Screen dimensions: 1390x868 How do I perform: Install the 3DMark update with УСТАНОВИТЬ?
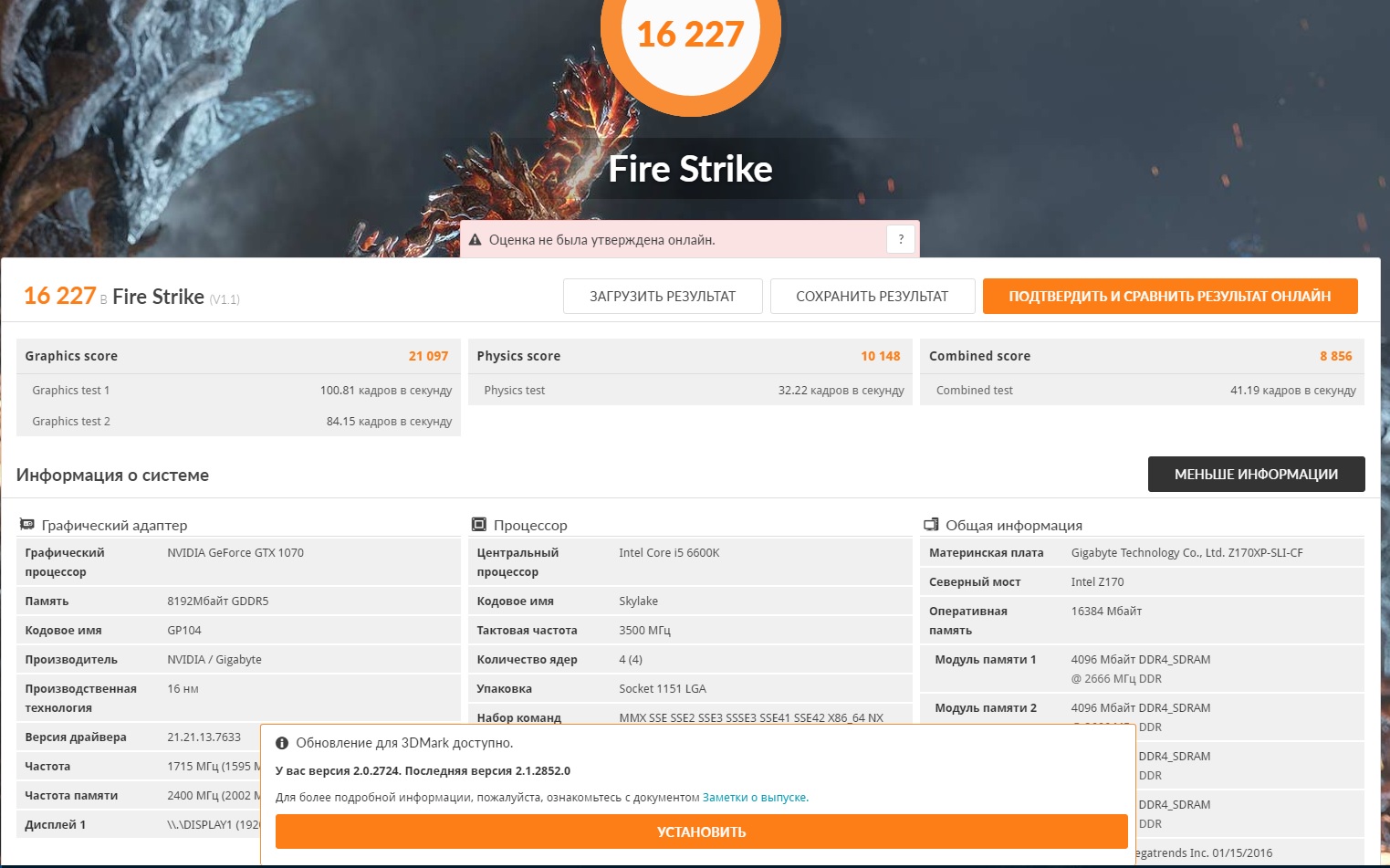tap(702, 831)
